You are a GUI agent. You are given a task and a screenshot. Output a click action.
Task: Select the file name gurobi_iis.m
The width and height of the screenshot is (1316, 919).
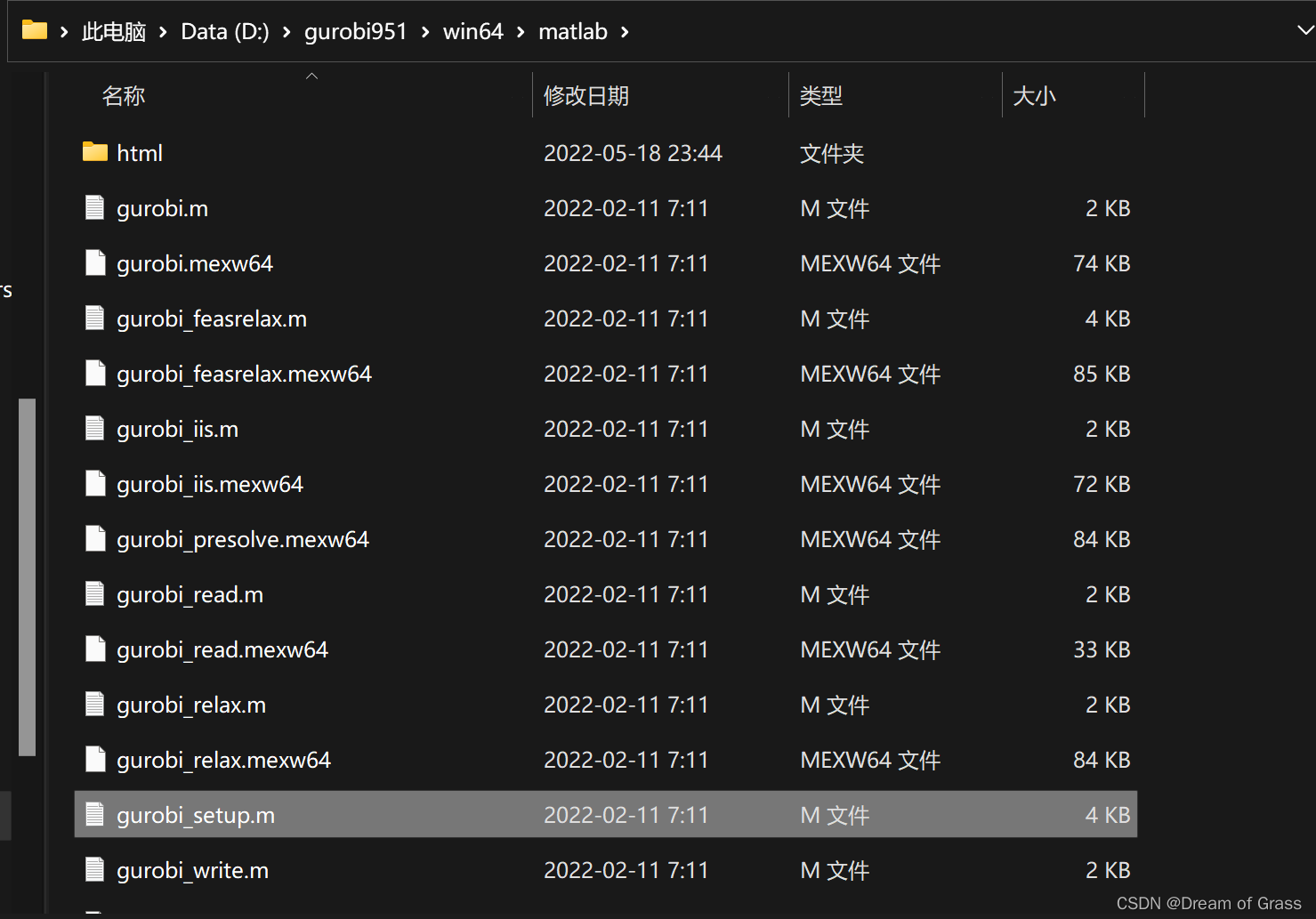(x=178, y=429)
